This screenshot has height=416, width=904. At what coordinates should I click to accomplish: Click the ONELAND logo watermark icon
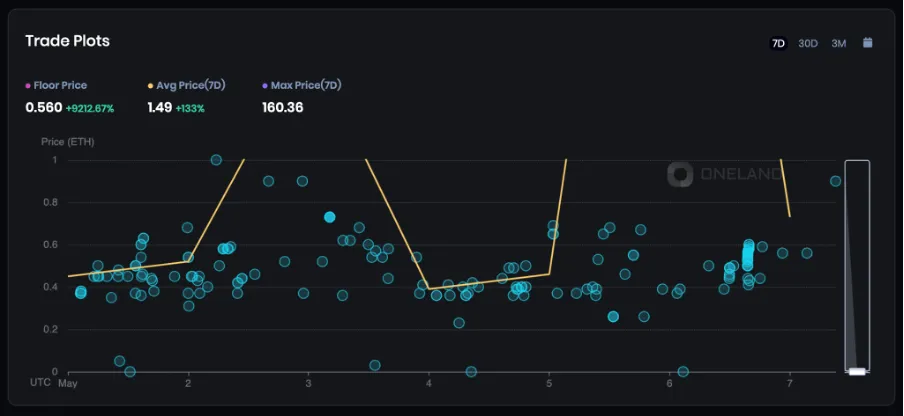pyautogui.click(x=681, y=175)
